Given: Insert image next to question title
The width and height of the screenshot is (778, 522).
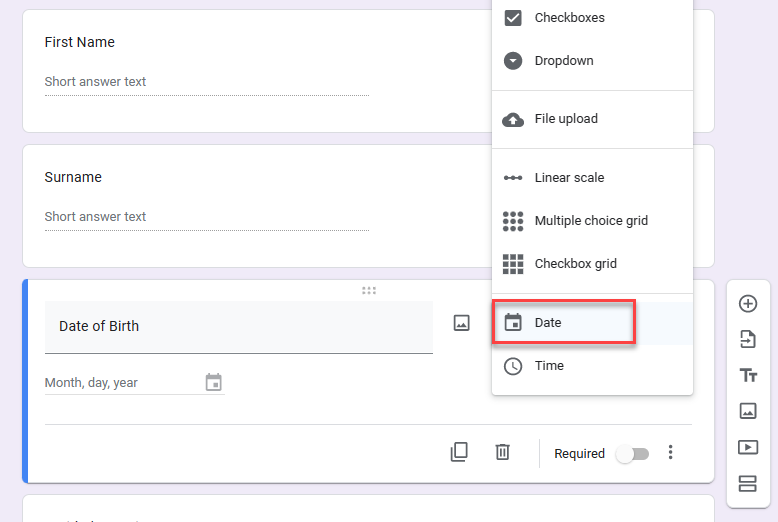Looking at the screenshot, I should pyautogui.click(x=461, y=323).
